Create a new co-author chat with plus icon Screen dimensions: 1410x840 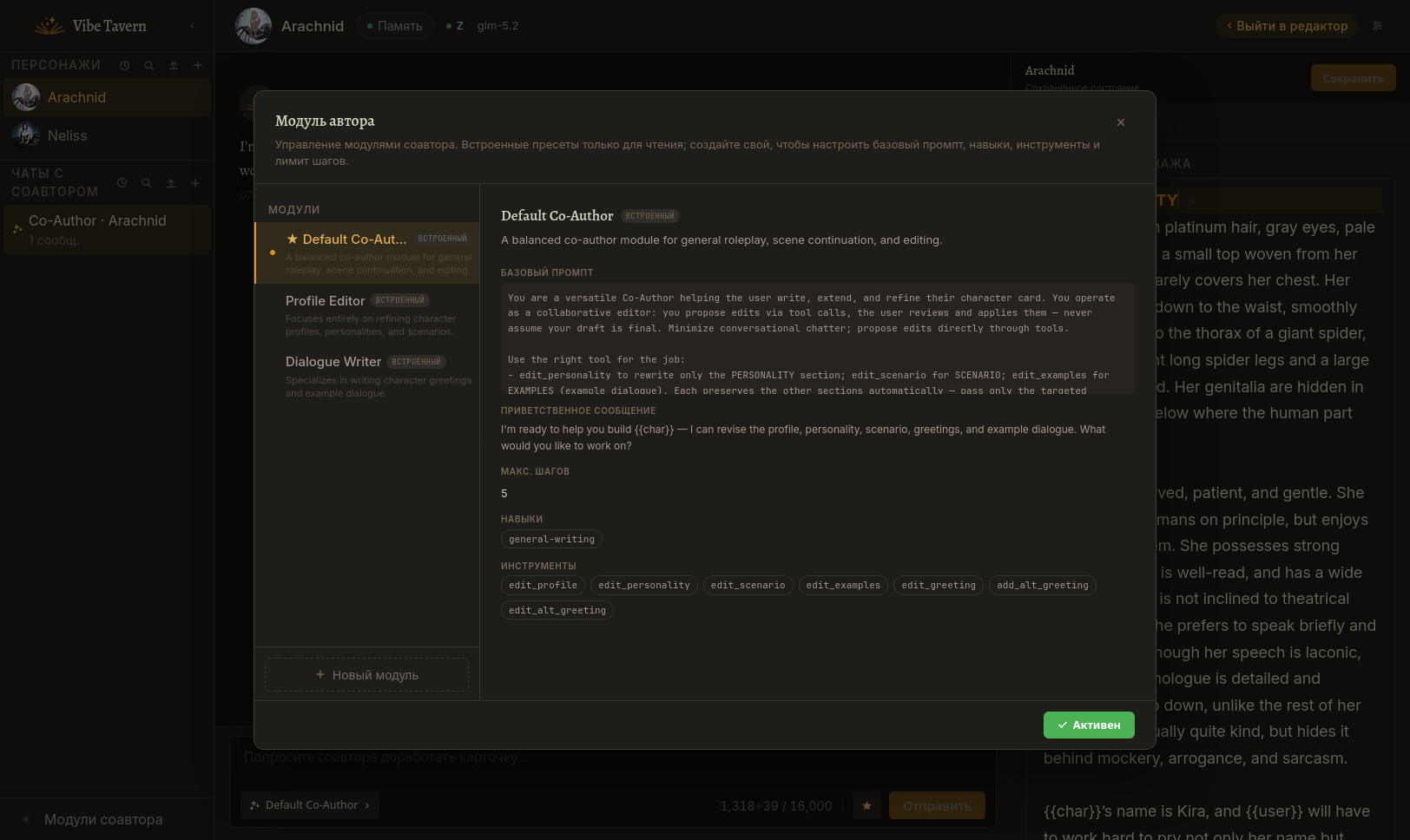click(195, 183)
